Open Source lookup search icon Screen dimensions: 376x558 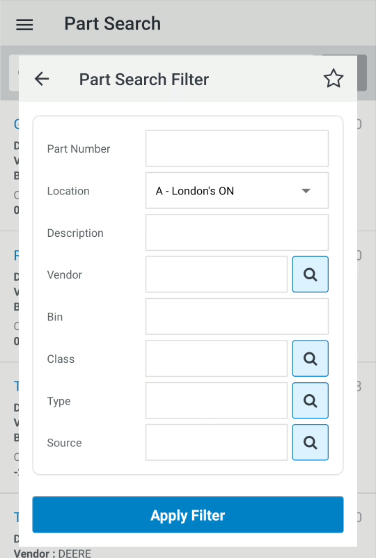coord(310,442)
